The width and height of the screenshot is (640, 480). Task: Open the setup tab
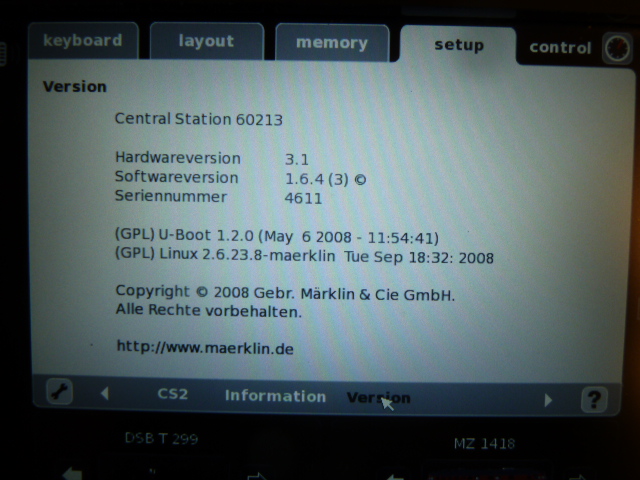[x=459, y=45]
